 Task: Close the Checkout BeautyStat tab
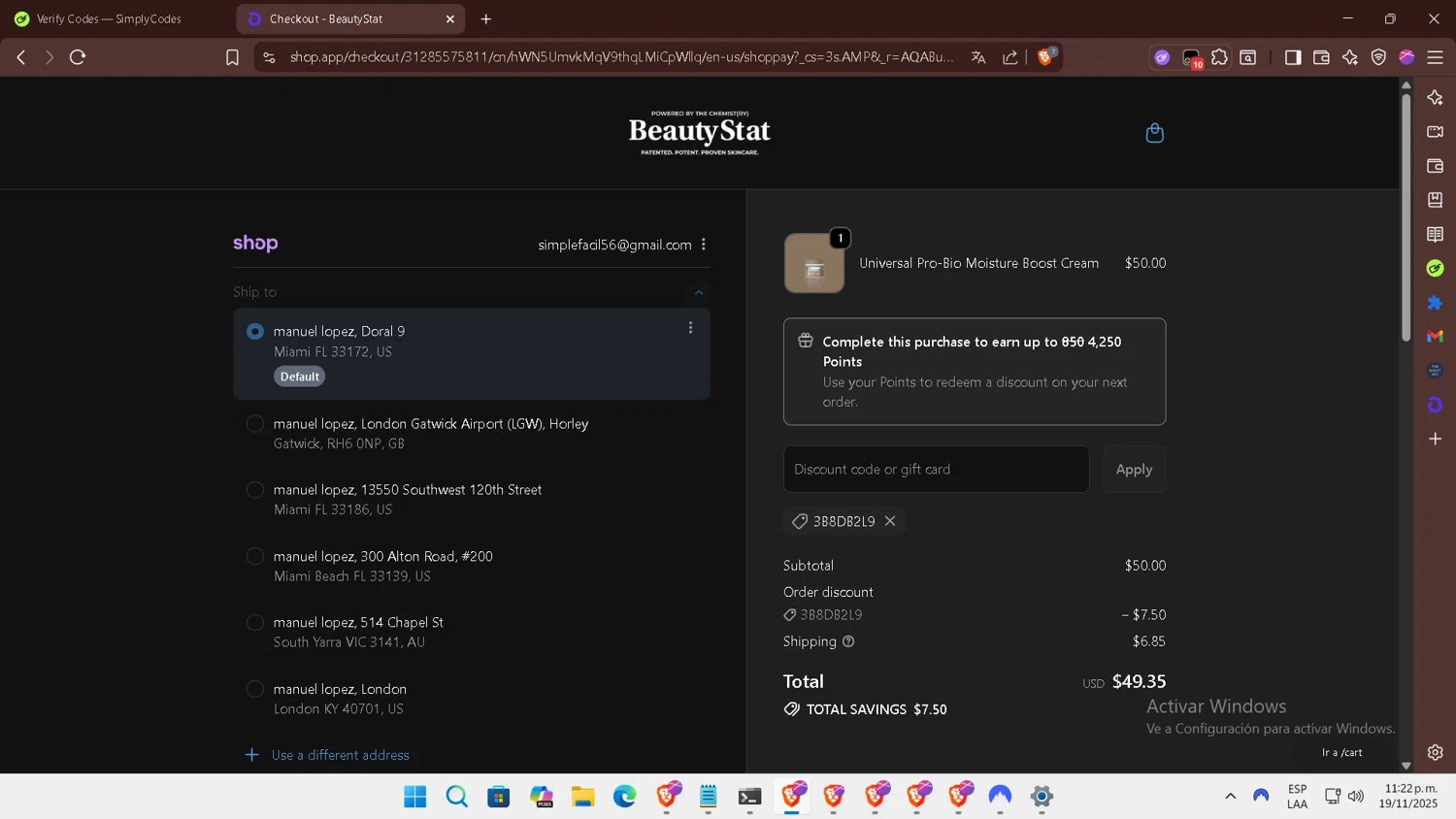point(450,18)
